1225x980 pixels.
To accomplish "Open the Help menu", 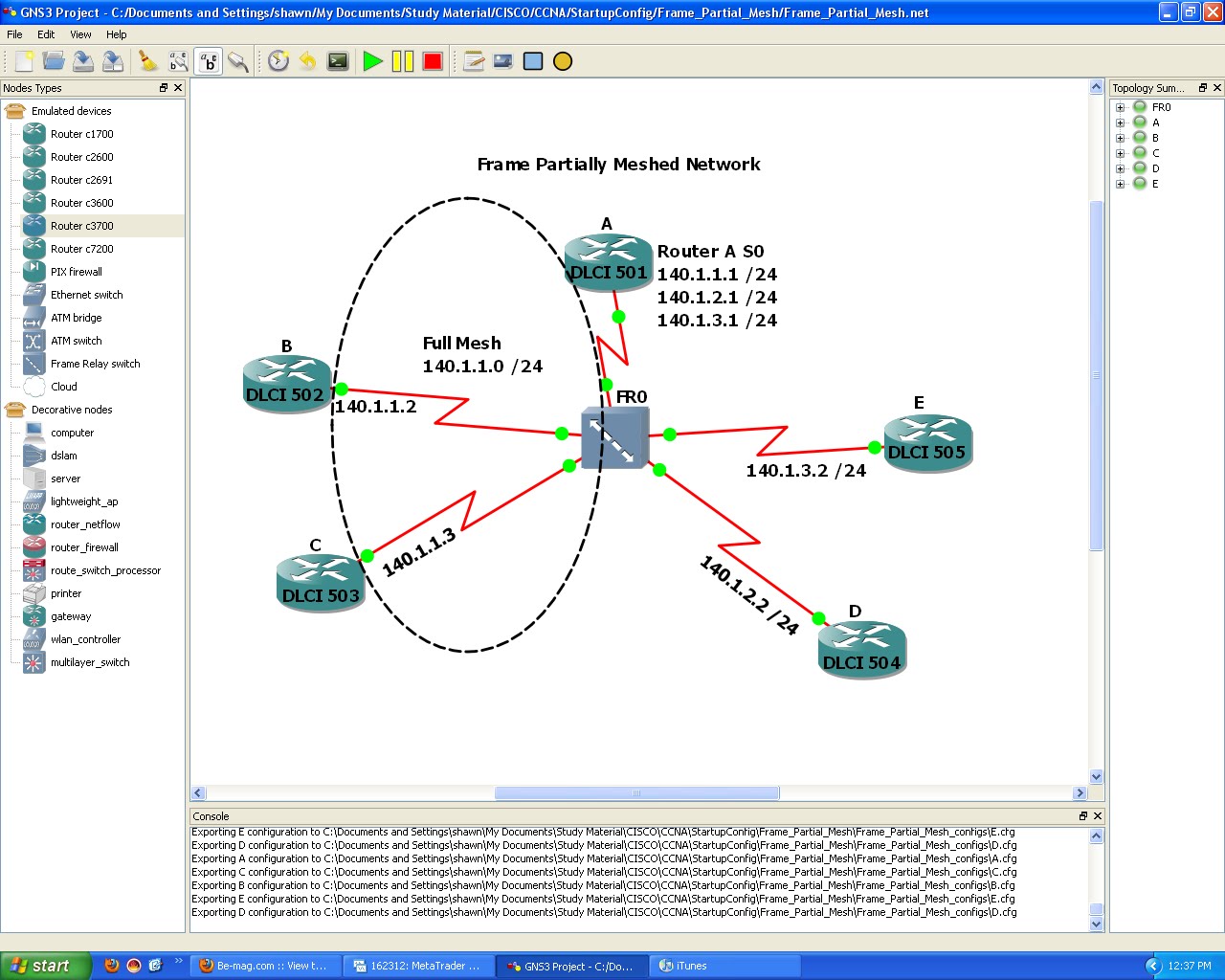I will pos(117,34).
